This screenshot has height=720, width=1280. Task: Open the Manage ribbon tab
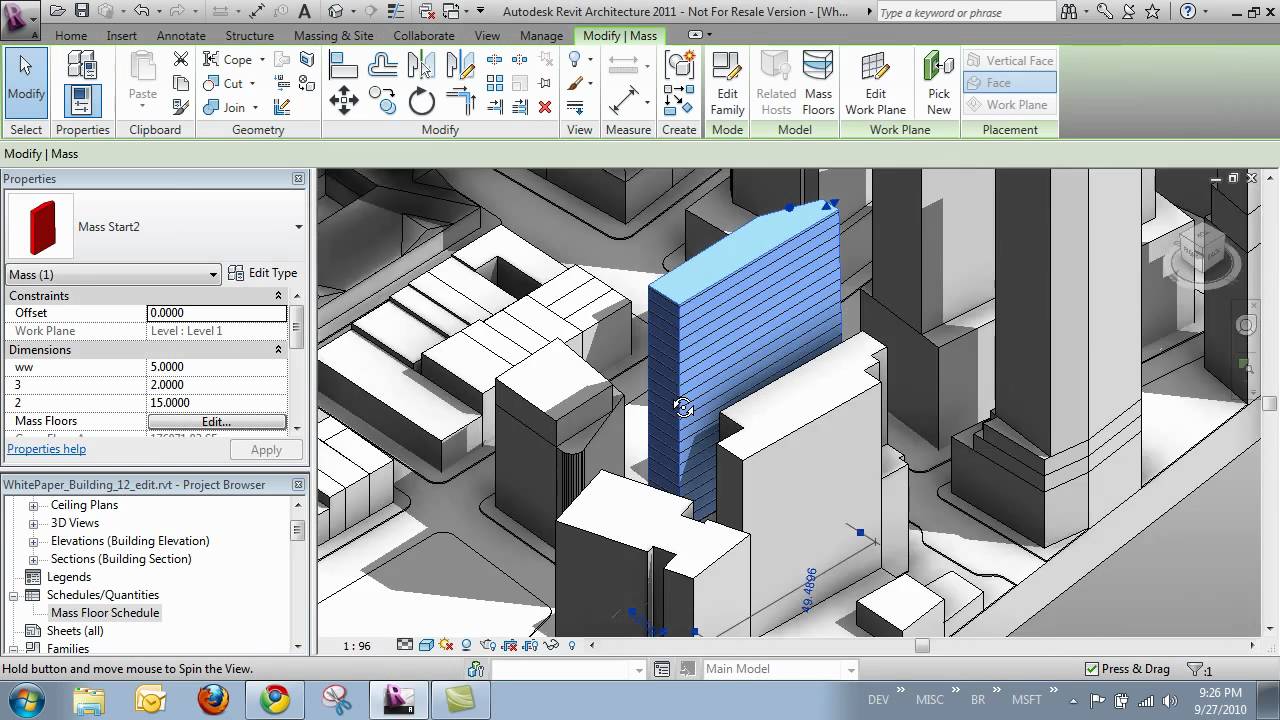[x=540, y=35]
